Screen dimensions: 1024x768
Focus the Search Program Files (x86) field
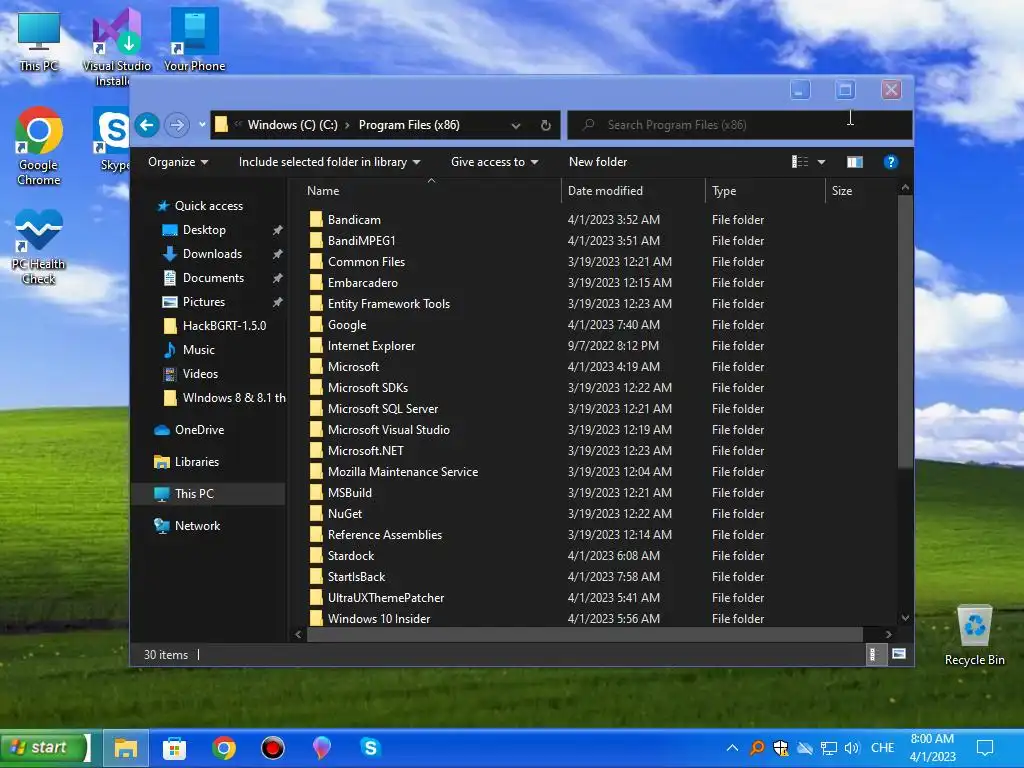pyautogui.click(x=739, y=125)
